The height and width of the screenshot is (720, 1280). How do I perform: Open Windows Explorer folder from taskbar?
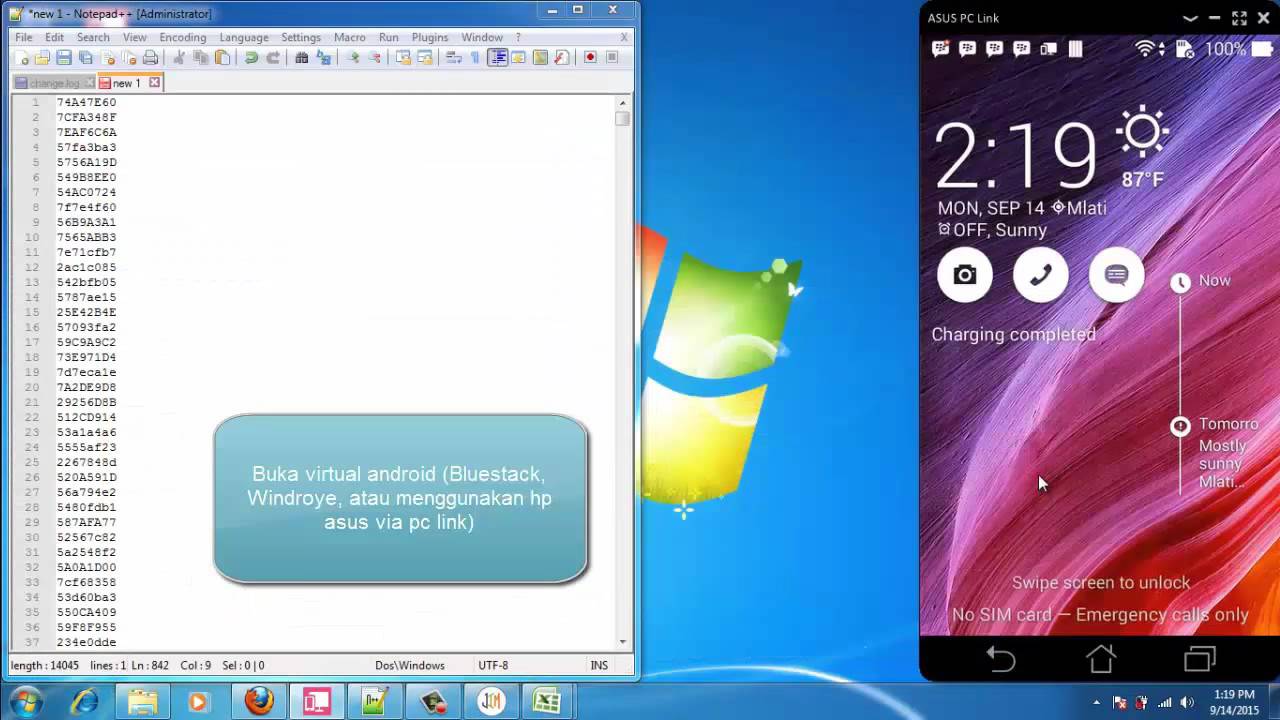(x=142, y=702)
